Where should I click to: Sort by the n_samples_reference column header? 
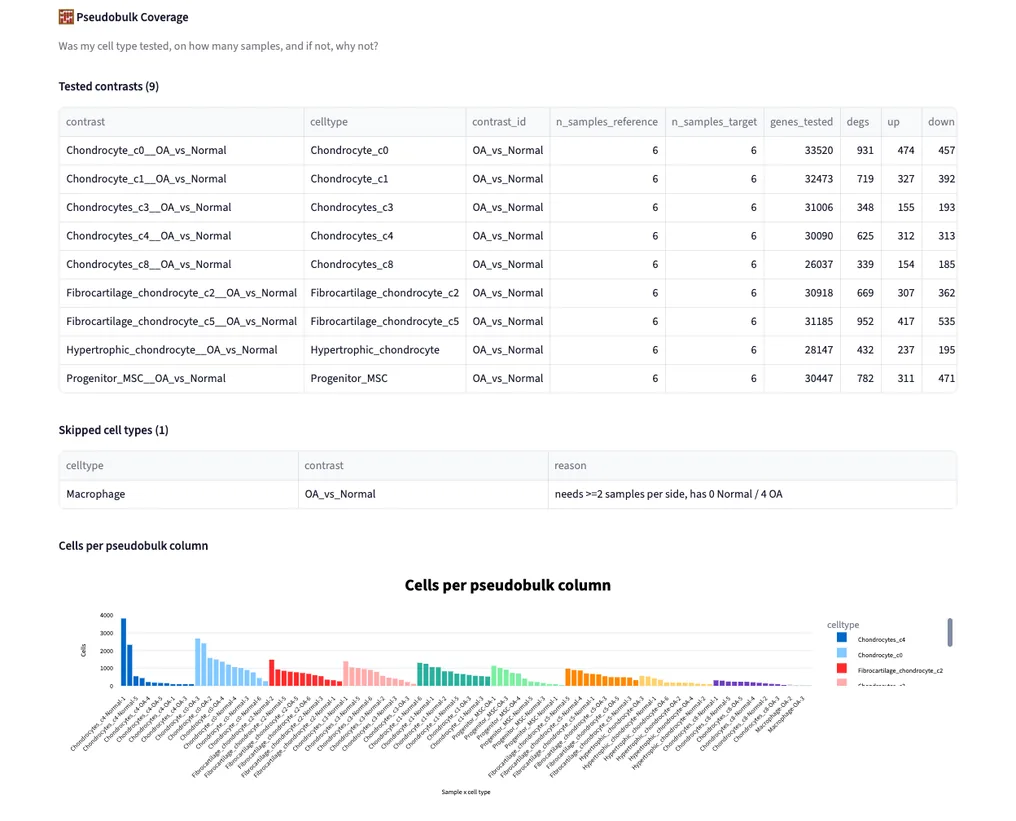[x=606, y=122]
